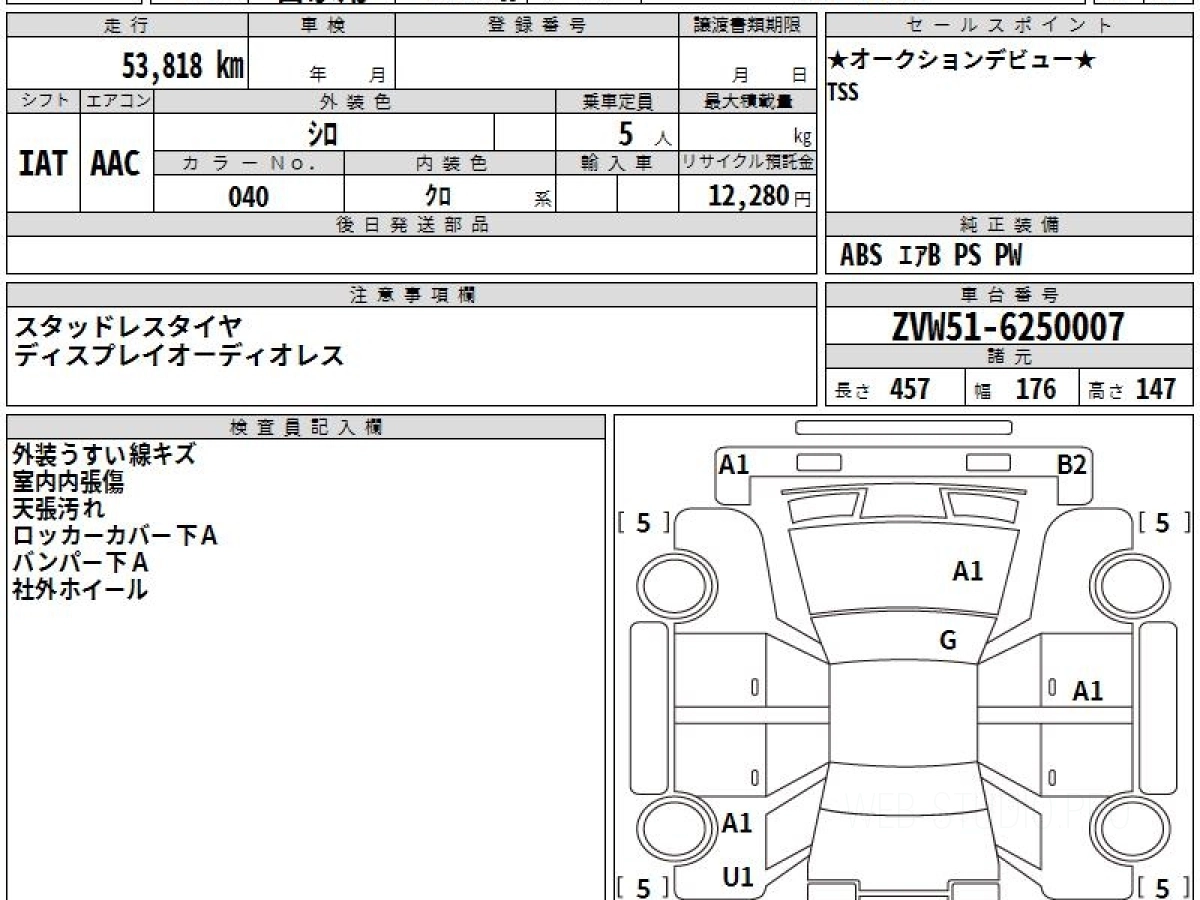Select the 高さ 147 height value
The height and width of the screenshot is (900, 1200).
pos(1132,389)
